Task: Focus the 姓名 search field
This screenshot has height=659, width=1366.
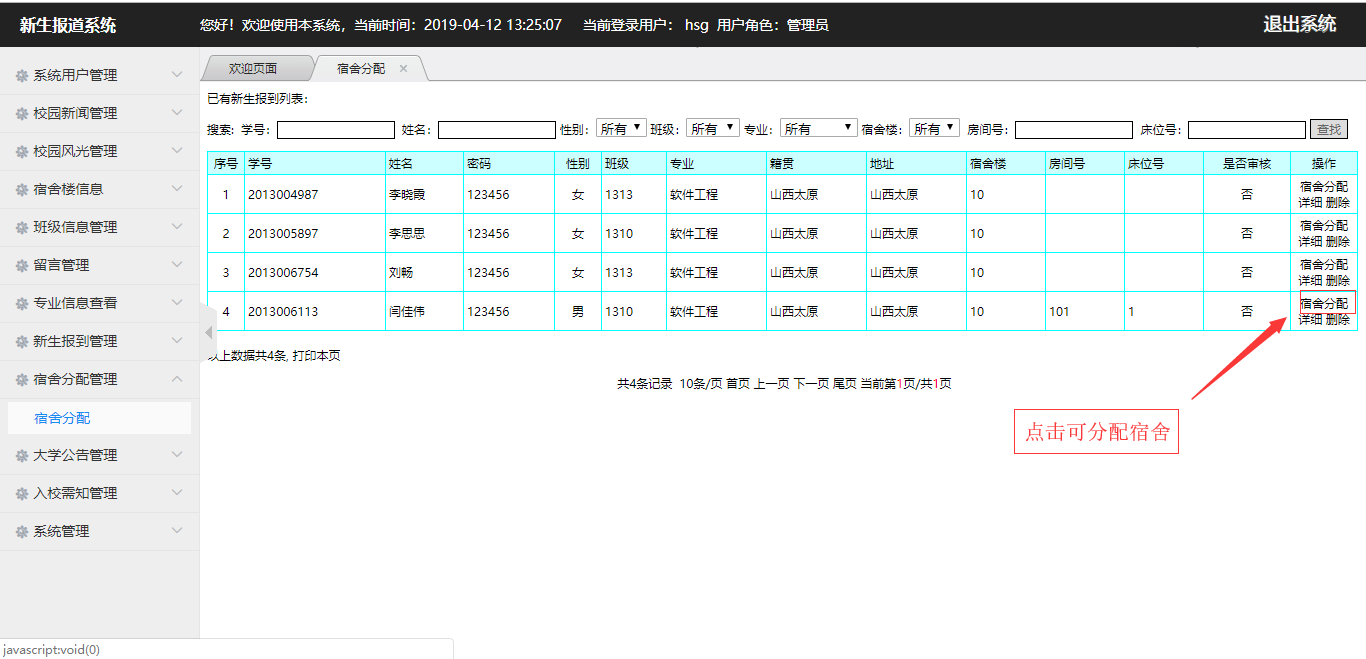Action: [x=497, y=130]
